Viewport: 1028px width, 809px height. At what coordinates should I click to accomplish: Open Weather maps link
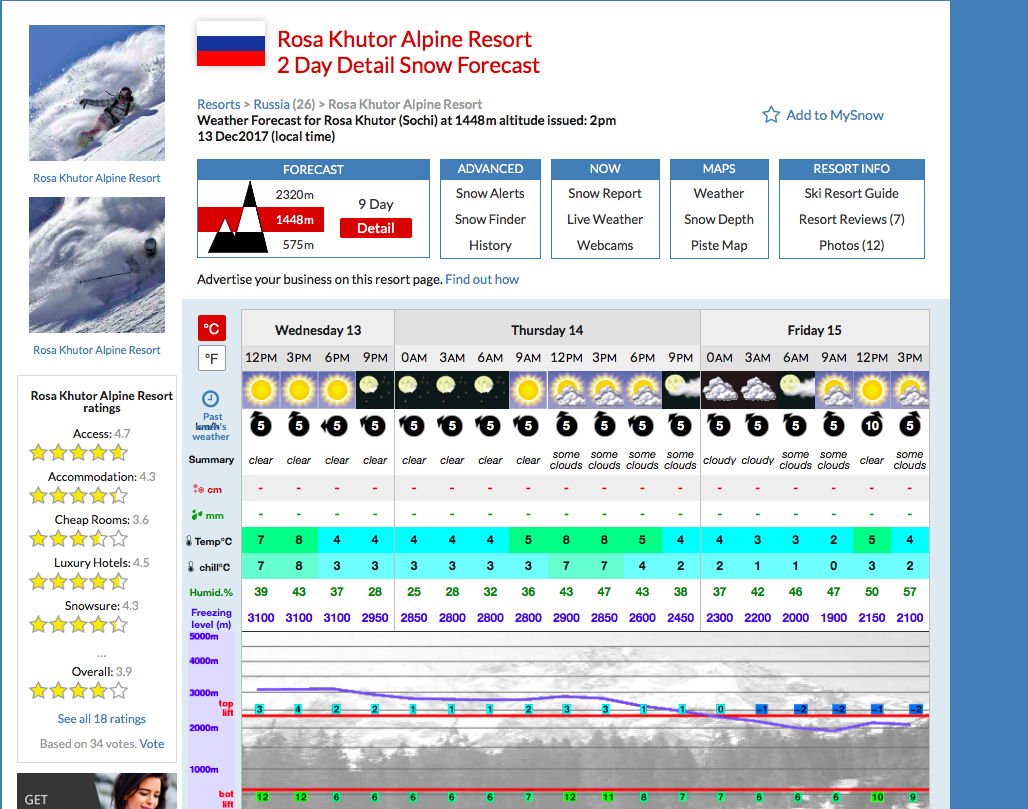(x=719, y=193)
